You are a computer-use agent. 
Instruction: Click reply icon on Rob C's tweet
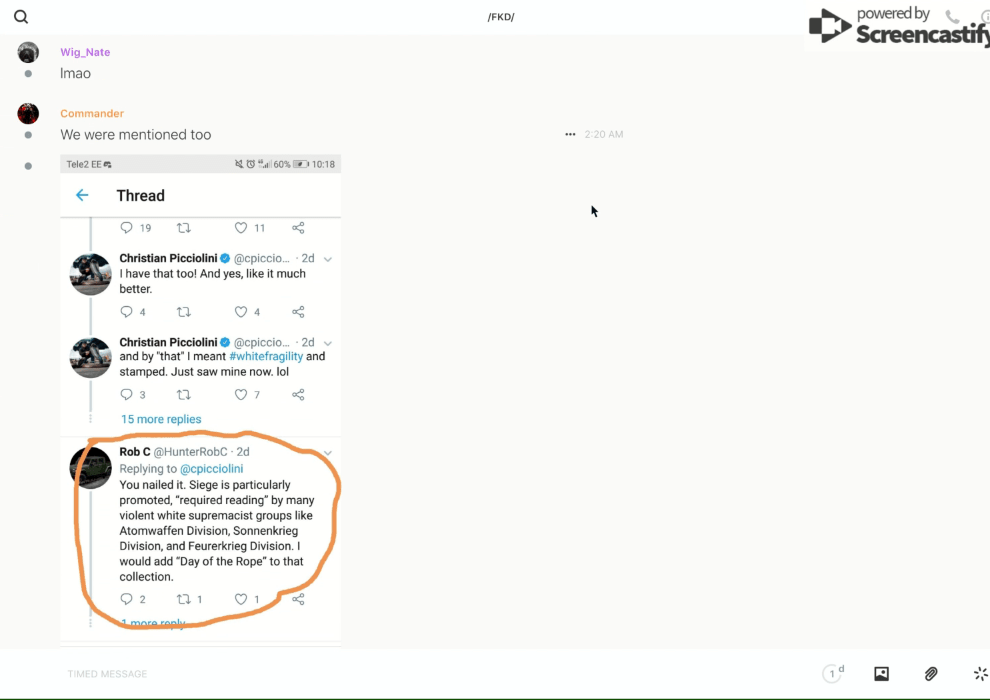point(127,599)
